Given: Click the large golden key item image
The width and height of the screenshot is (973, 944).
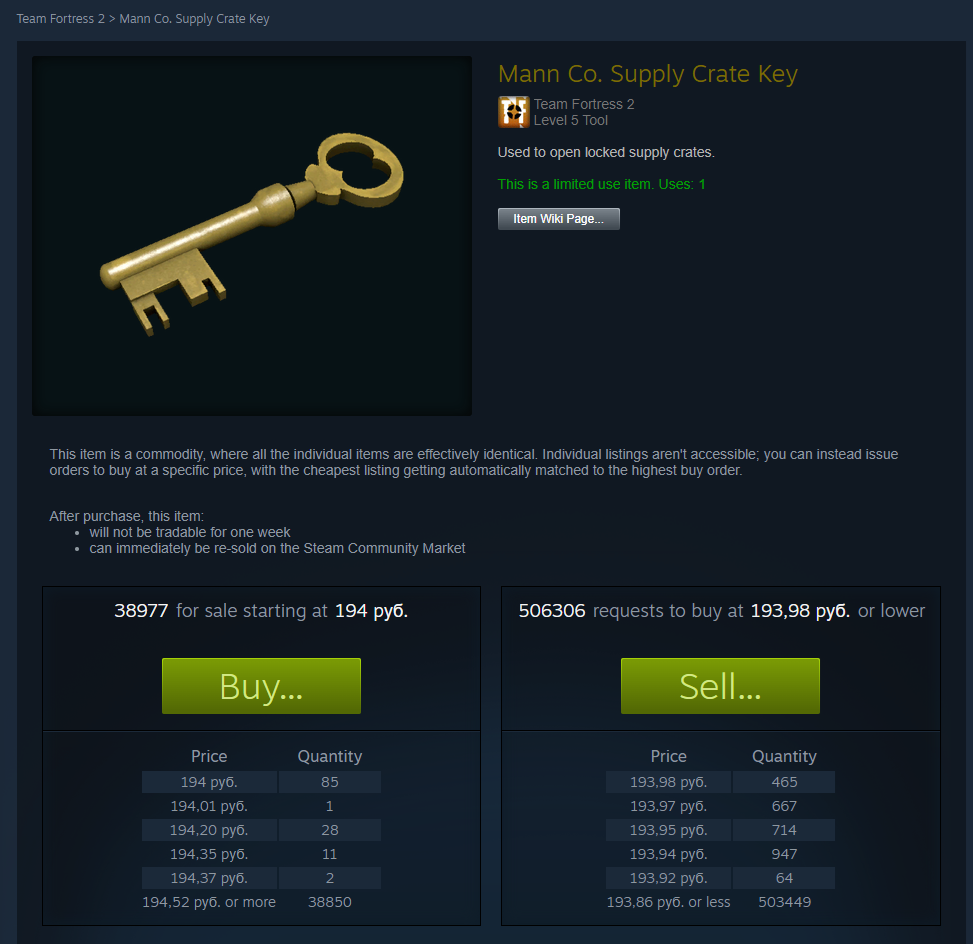Looking at the screenshot, I should click(252, 236).
